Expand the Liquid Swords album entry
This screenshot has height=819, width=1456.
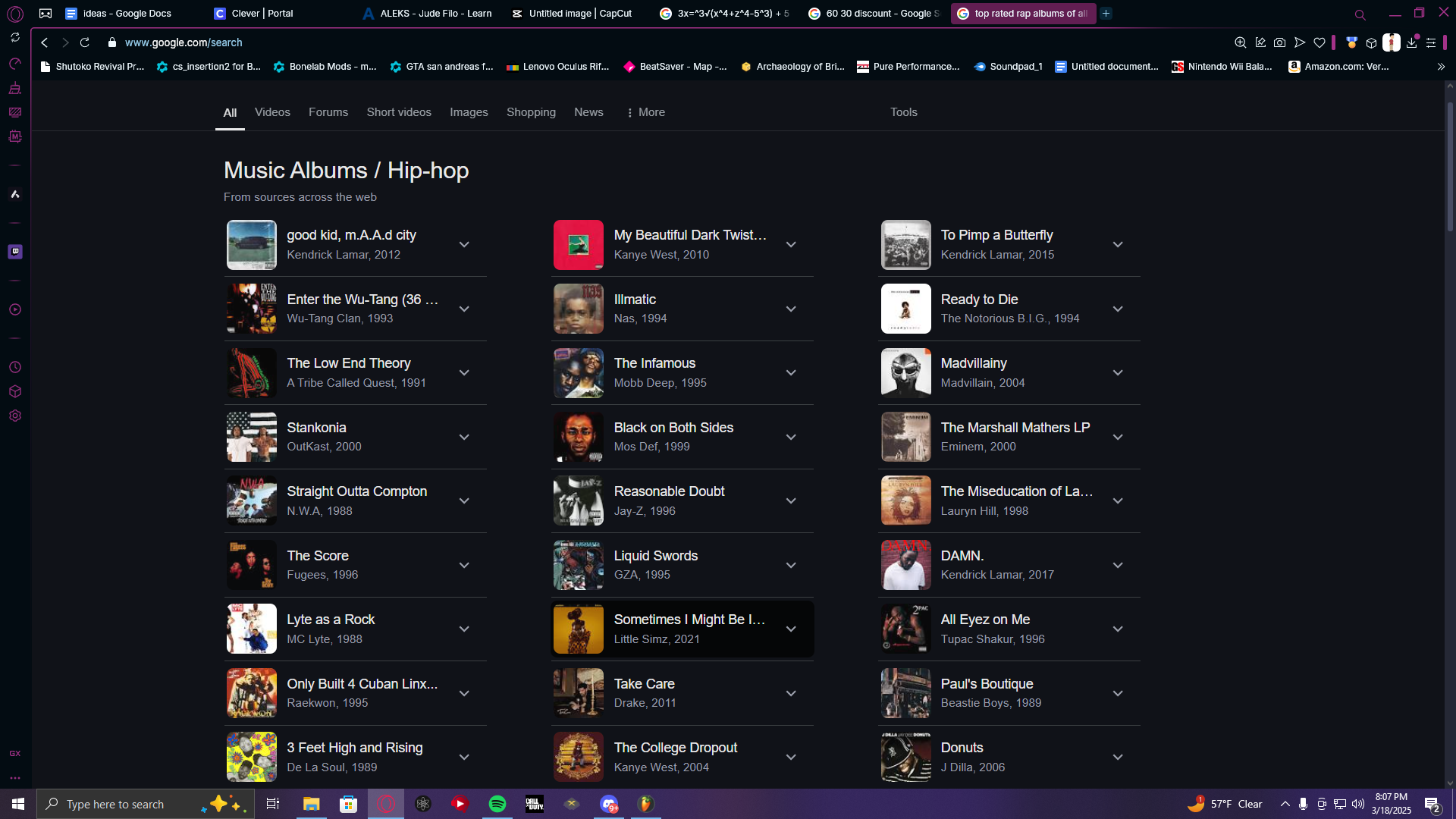coord(791,566)
